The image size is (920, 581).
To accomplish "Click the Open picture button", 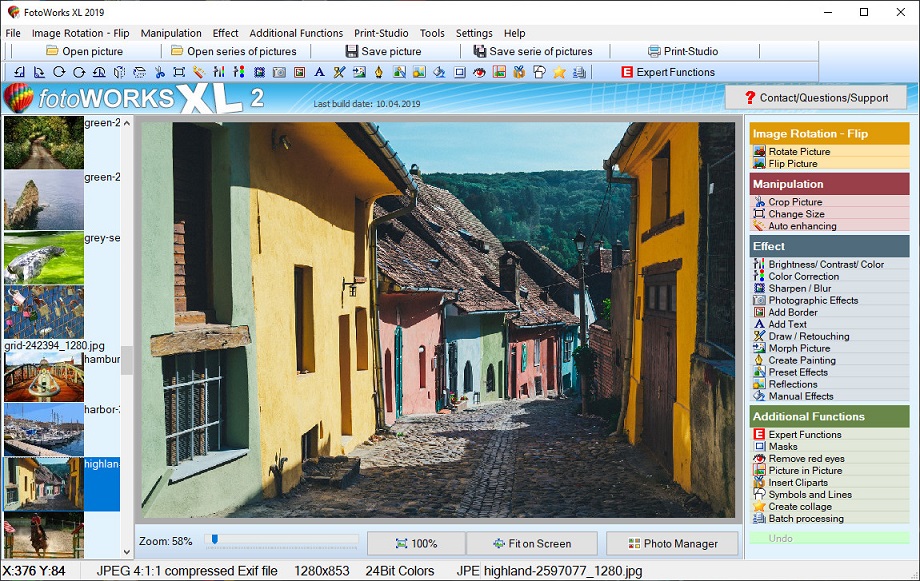I will coord(84,51).
